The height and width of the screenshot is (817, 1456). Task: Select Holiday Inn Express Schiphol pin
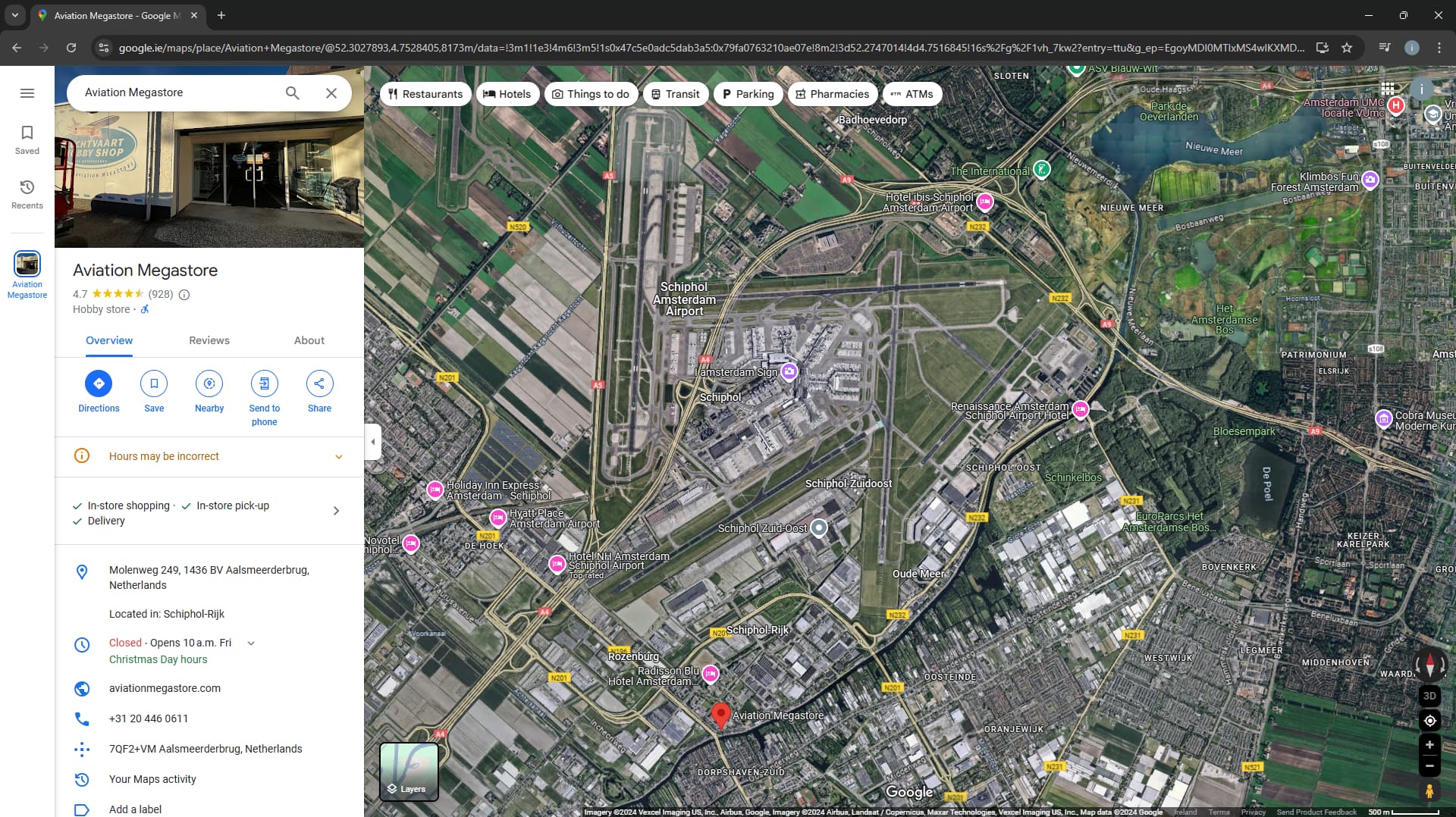coord(435,490)
